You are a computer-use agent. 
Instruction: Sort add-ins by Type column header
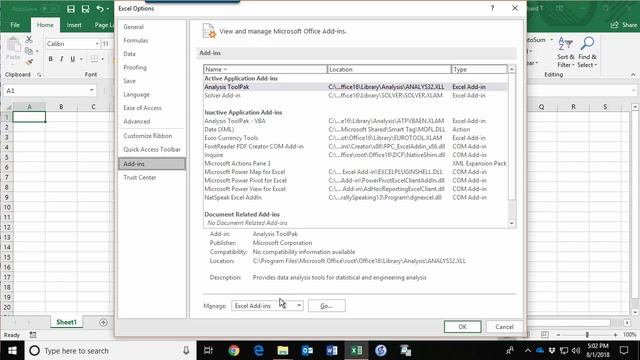[x=479, y=69]
